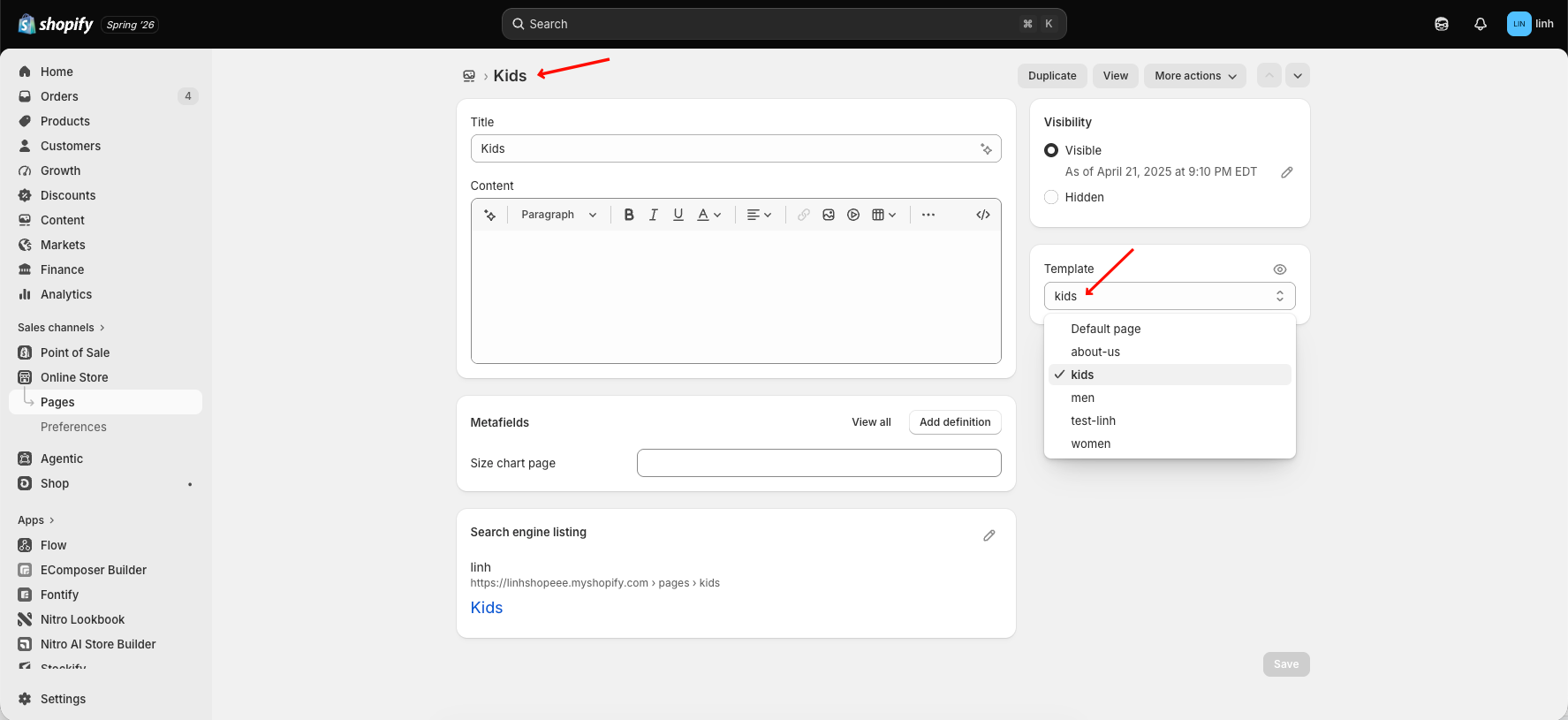The height and width of the screenshot is (720, 1568).
Task: Open more formatting options ellipsis
Action: [928, 215]
